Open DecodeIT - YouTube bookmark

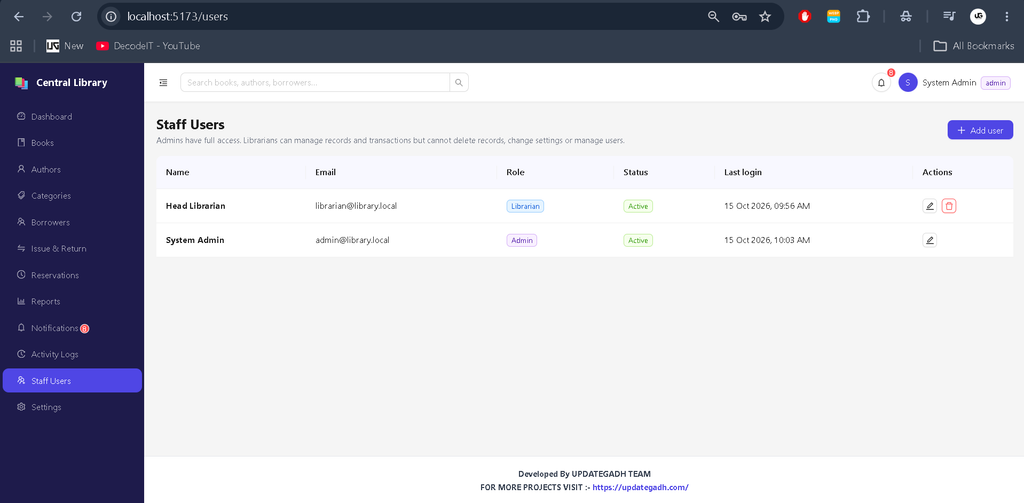148,46
